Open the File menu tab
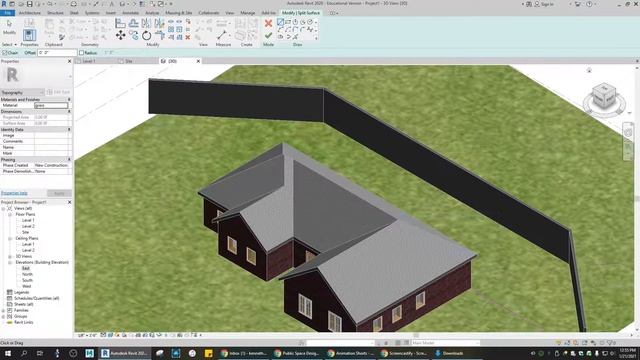 tap(8, 13)
